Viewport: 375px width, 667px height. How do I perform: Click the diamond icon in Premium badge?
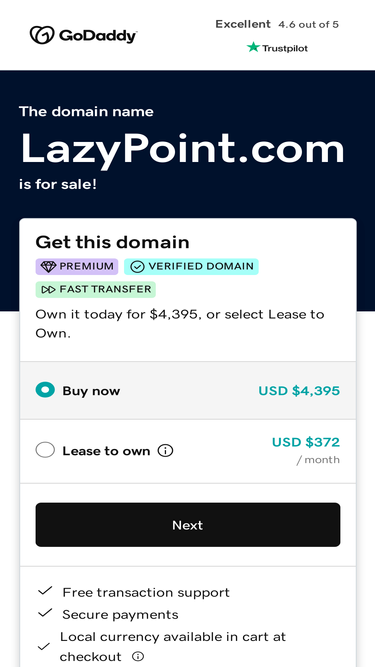(48, 267)
